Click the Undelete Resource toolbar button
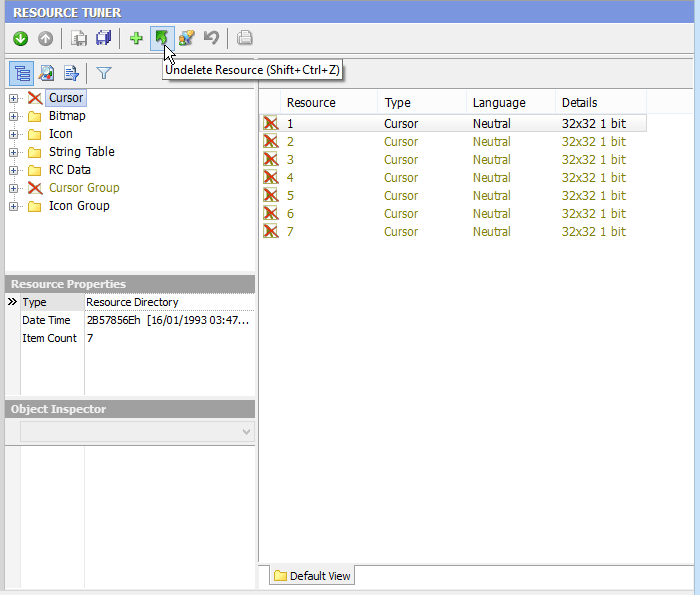700x595 pixels. (x=162, y=38)
